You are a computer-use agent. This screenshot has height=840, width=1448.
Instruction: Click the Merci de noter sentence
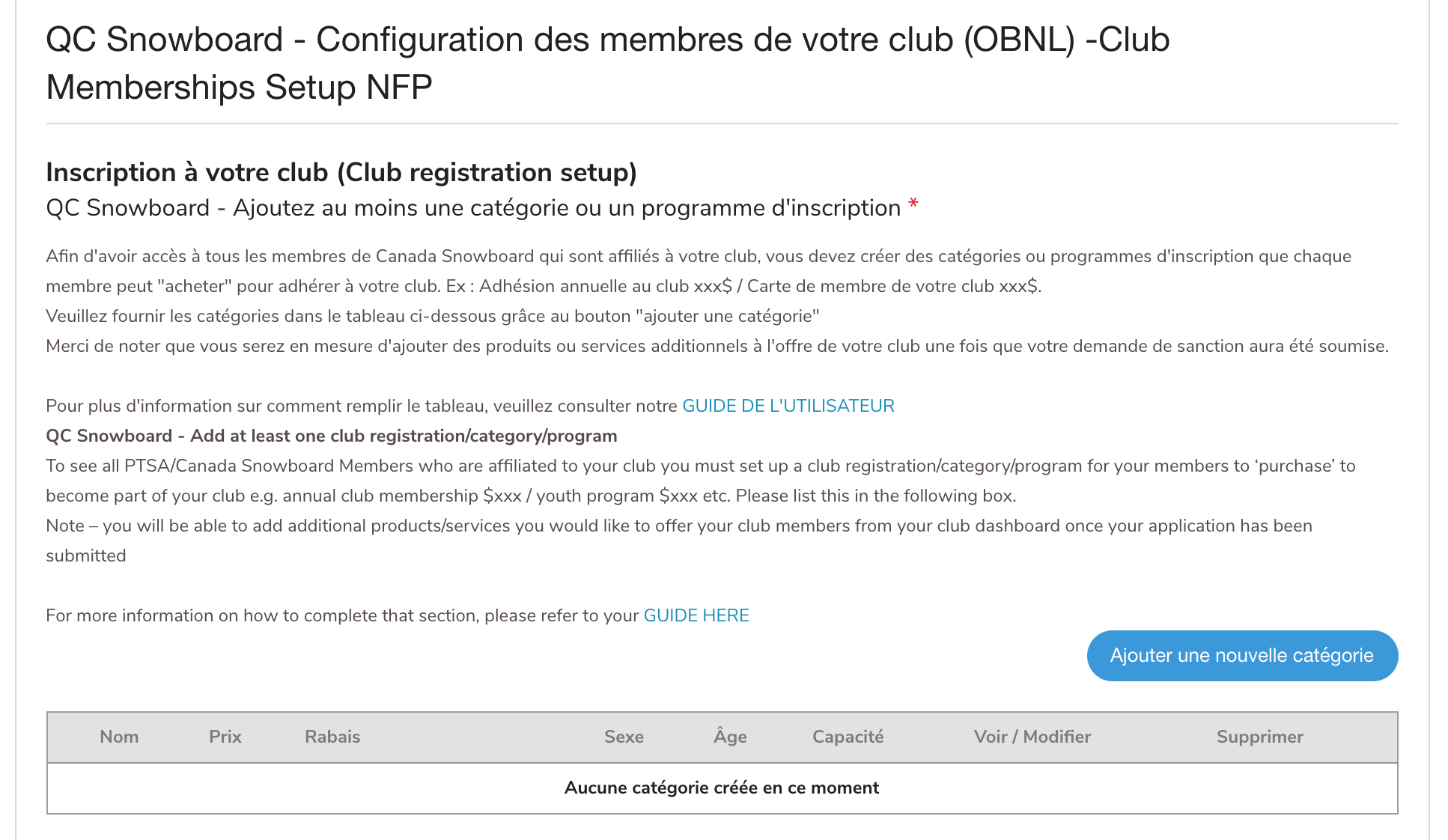[717, 346]
